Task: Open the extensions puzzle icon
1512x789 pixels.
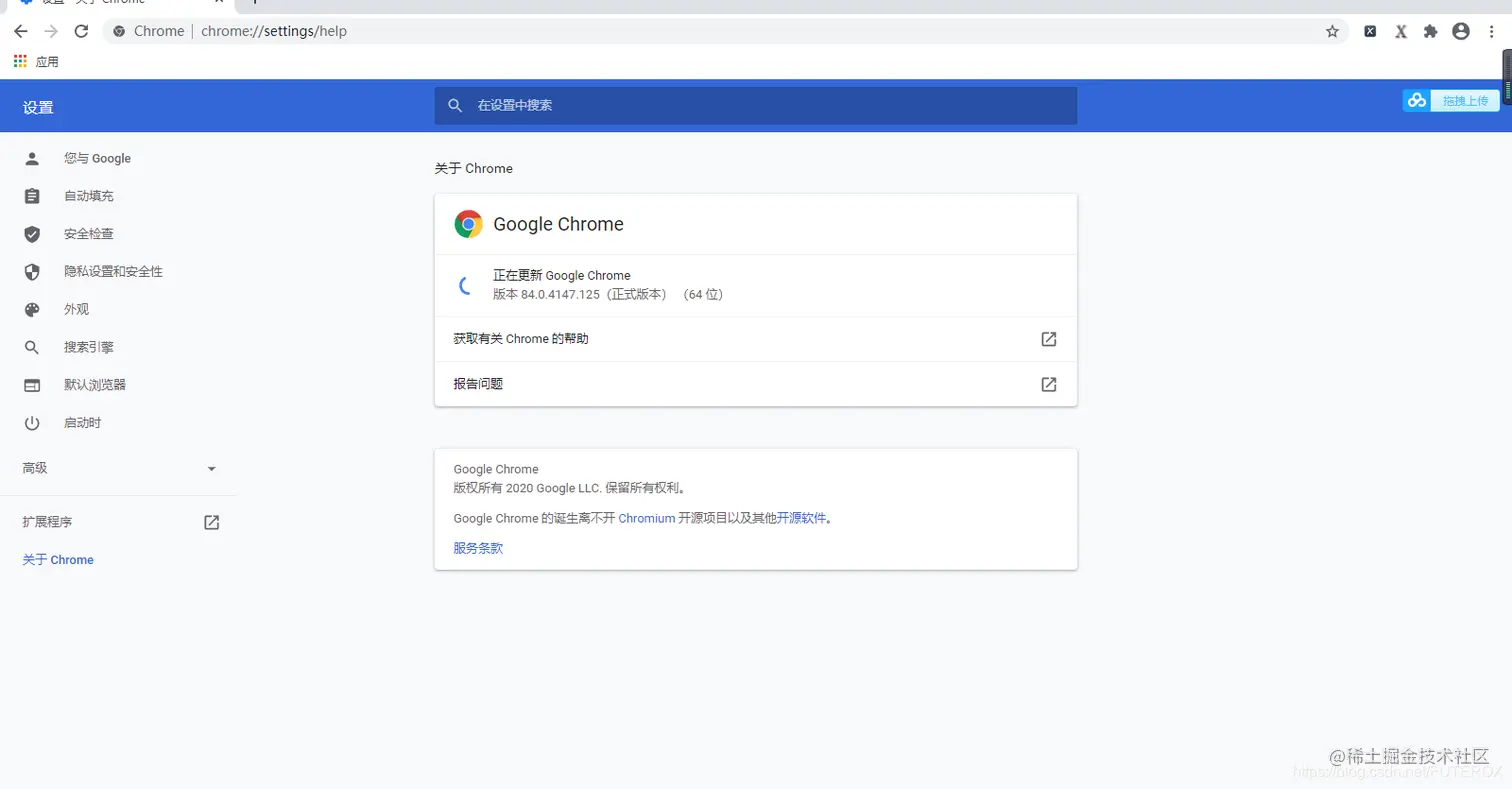Action: [1429, 31]
